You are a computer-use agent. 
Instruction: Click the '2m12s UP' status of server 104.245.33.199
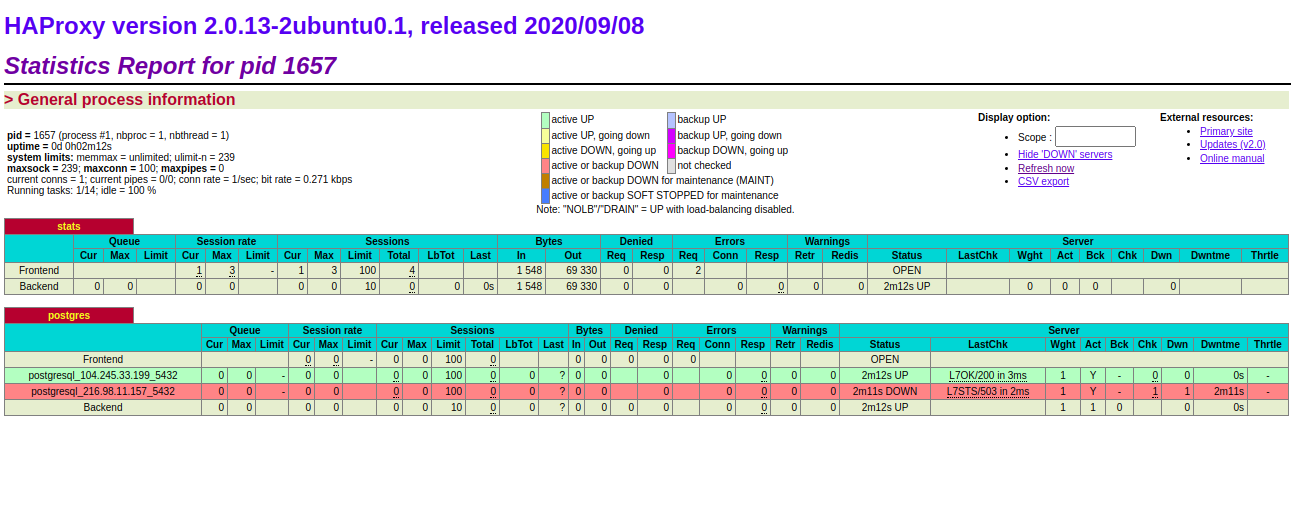coord(884,375)
